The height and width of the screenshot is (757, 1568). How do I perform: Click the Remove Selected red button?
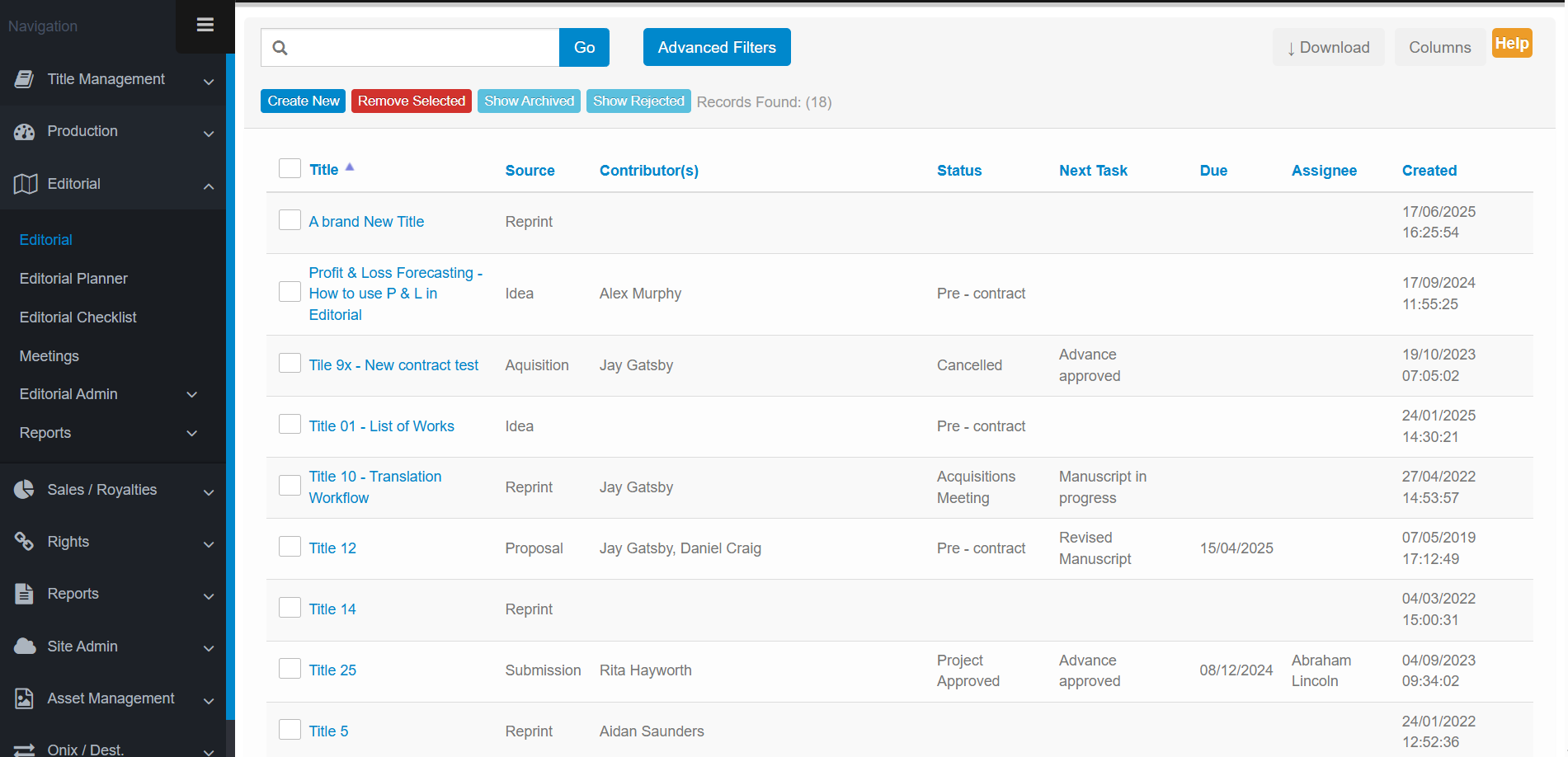click(411, 101)
